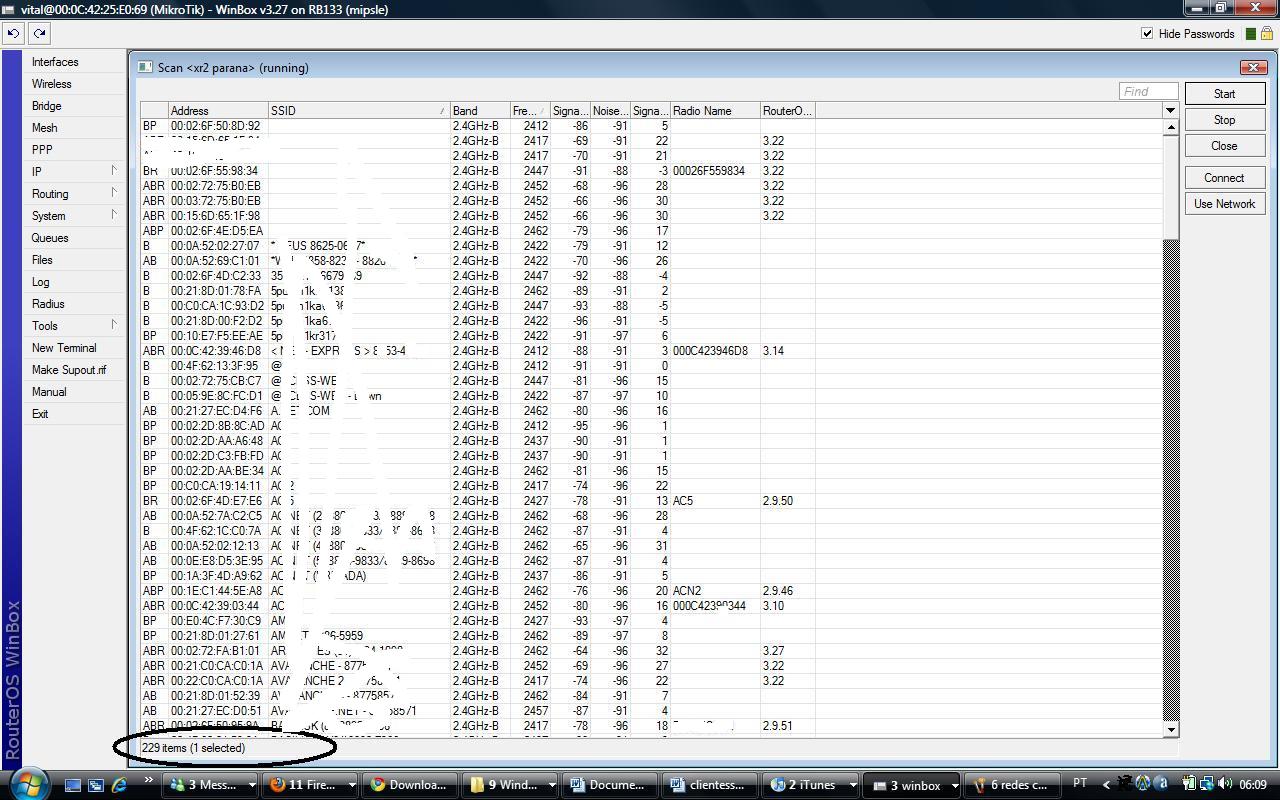Click the Use Network button
This screenshot has width=1280, height=800.
tap(1224, 204)
